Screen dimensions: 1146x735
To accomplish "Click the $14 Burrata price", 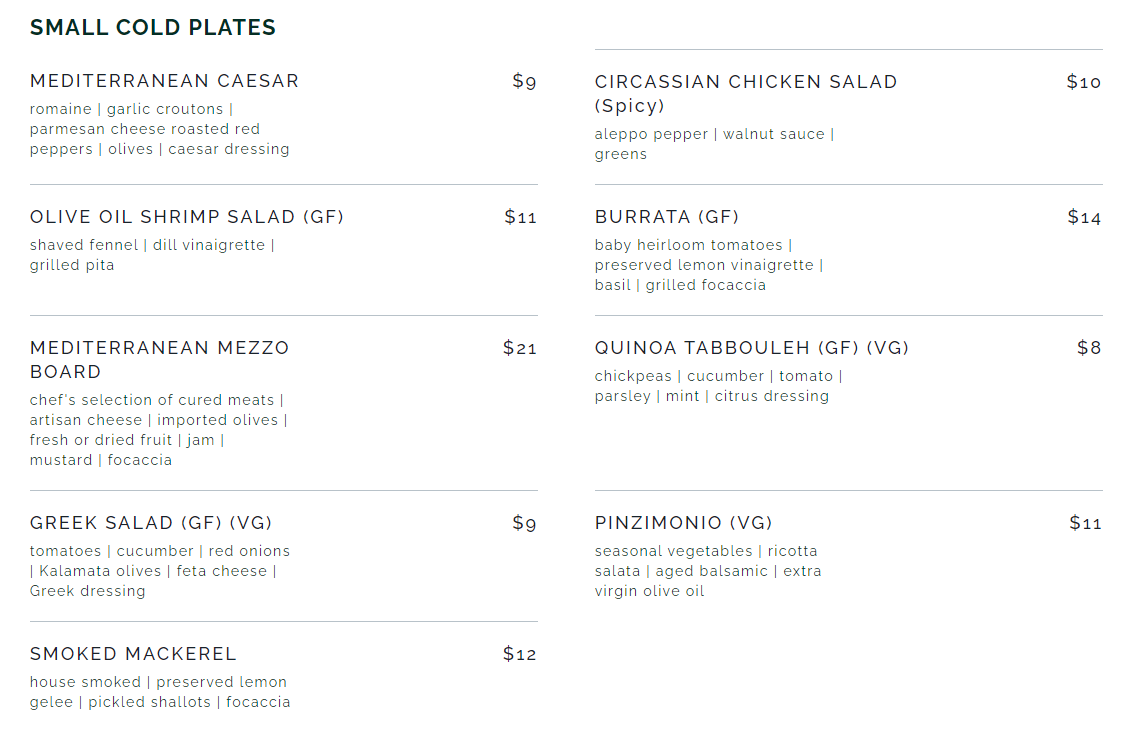I will 1084,217.
